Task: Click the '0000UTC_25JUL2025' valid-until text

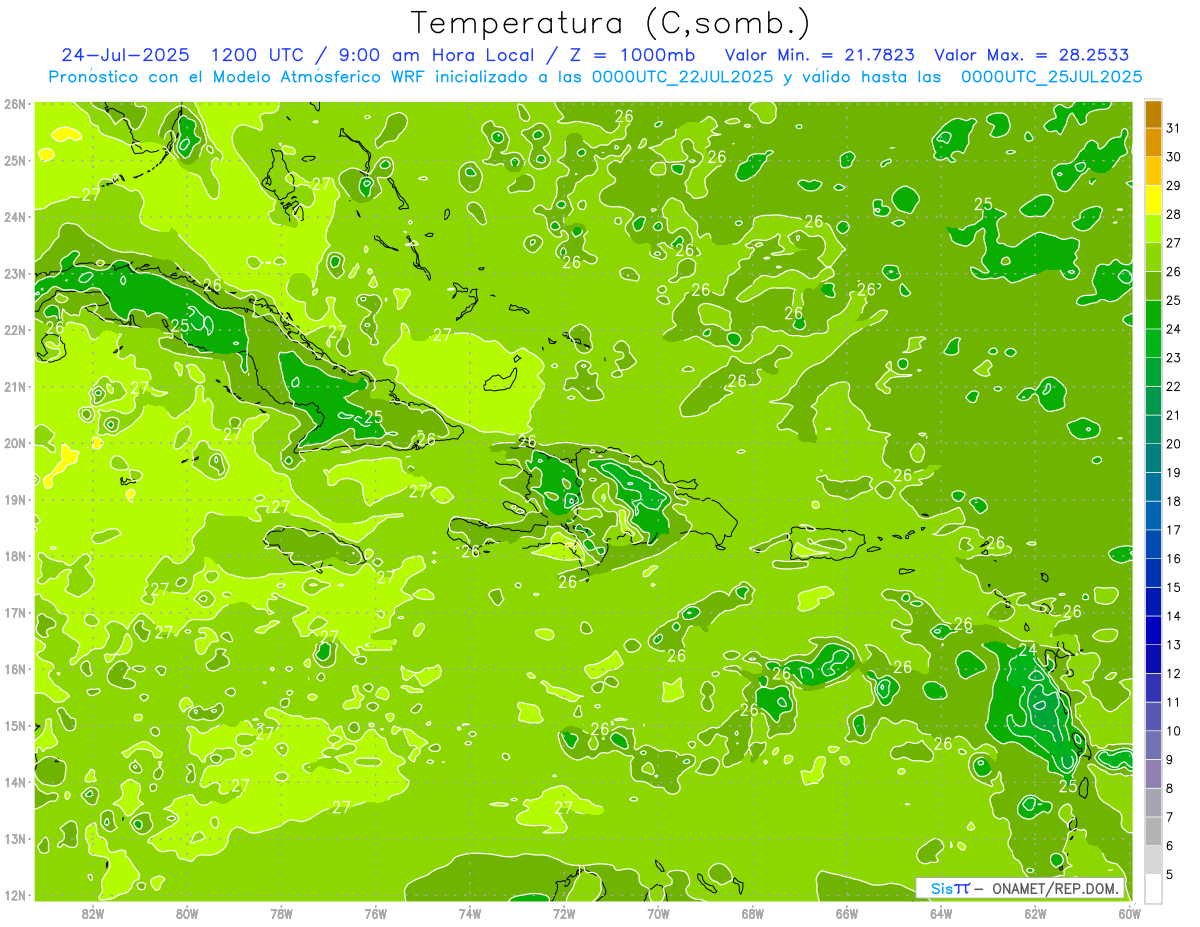Action: [x=1051, y=76]
